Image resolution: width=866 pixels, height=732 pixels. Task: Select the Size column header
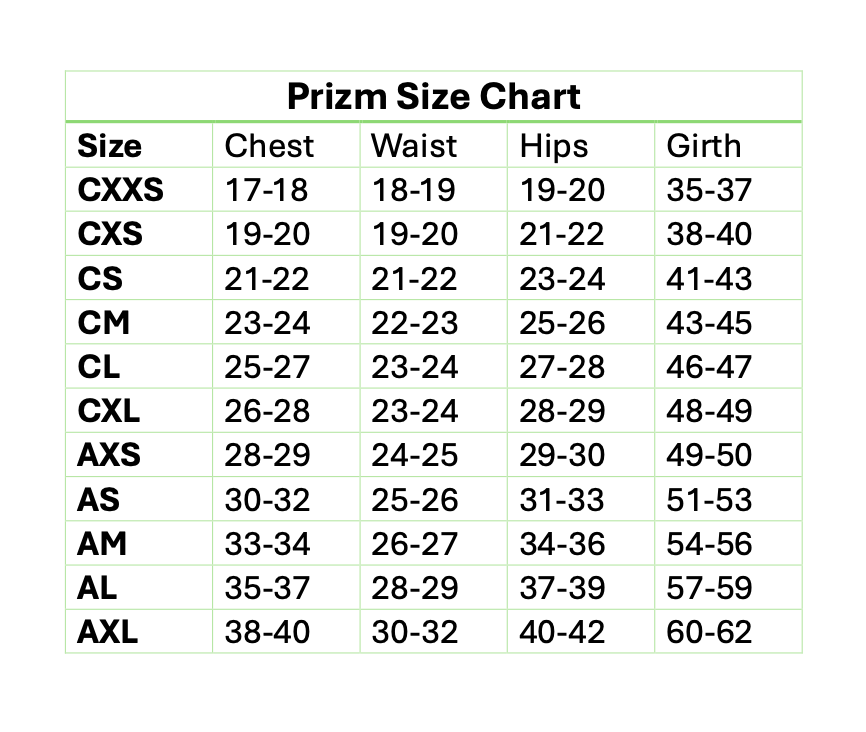pyautogui.click(x=110, y=146)
